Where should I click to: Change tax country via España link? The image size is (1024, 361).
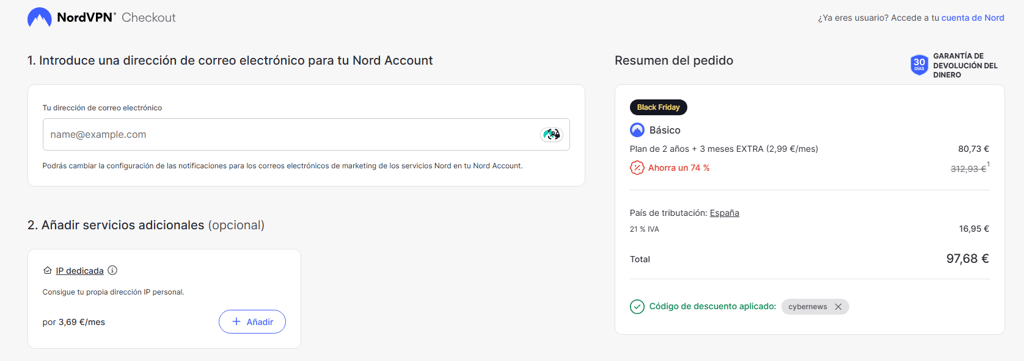724,213
